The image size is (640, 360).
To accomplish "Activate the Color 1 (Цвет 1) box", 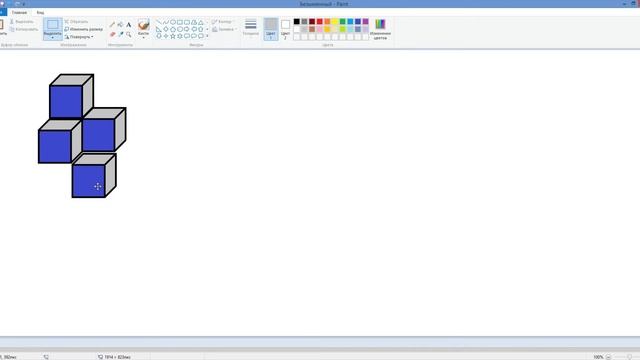I will [x=271, y=29].
